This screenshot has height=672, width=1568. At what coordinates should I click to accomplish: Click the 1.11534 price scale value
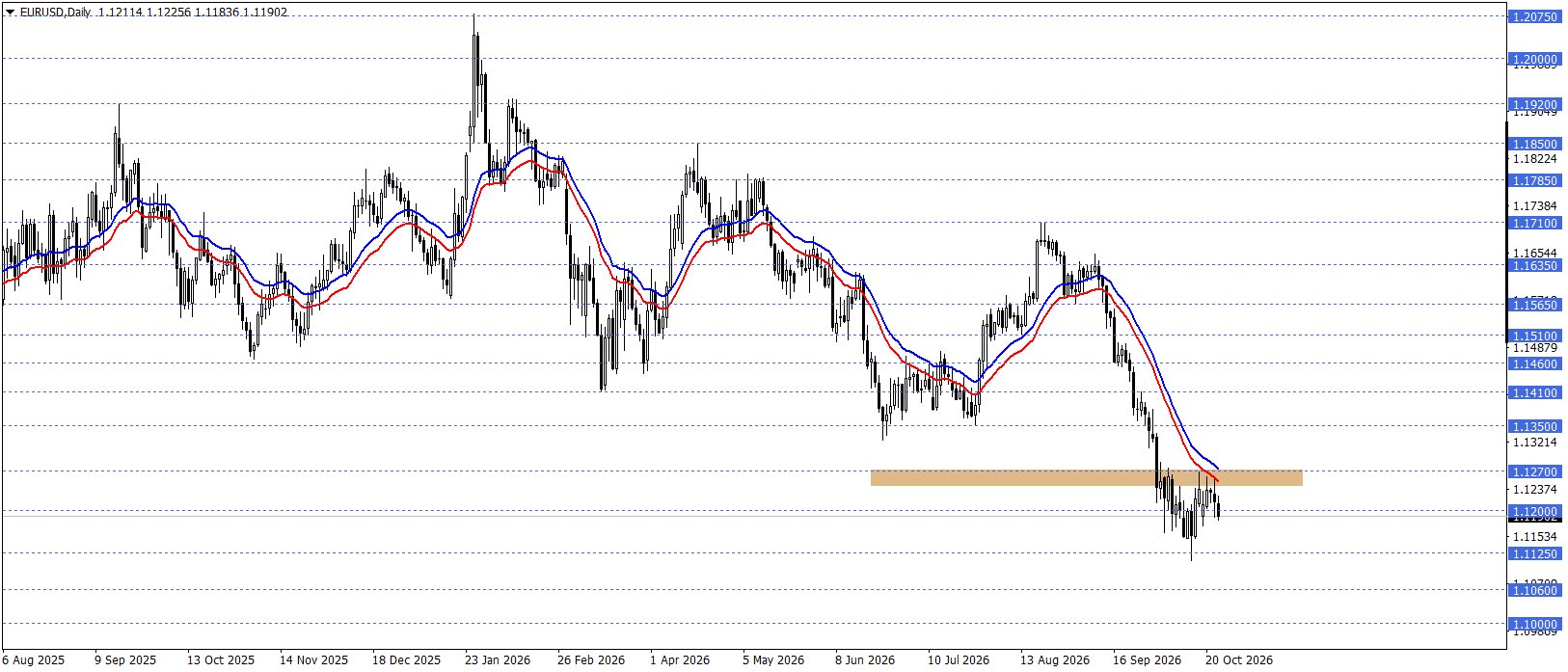pos(1534,536)
